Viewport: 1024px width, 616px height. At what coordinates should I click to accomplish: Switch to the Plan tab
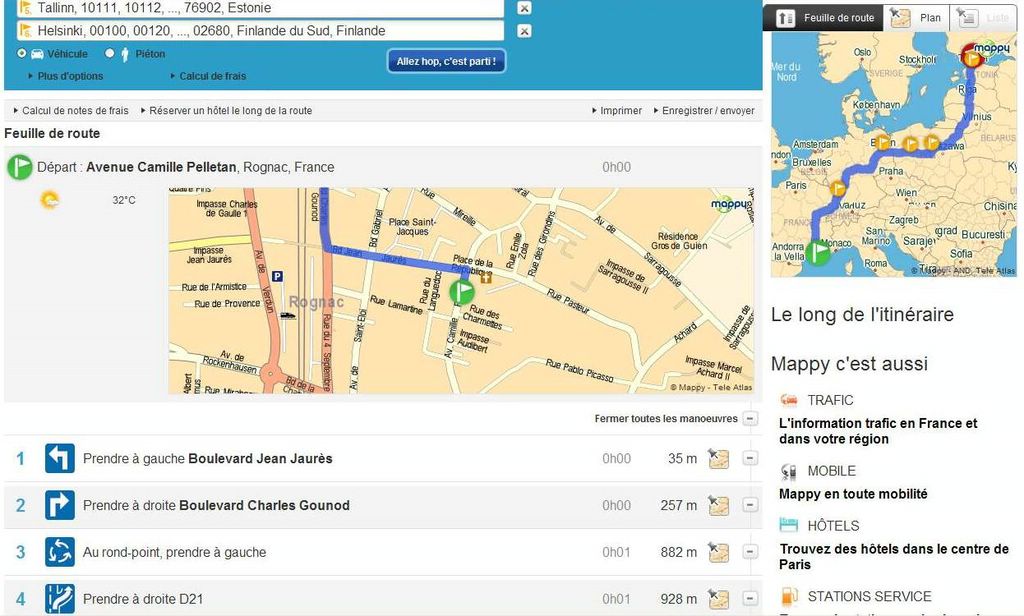pos(916,18)
